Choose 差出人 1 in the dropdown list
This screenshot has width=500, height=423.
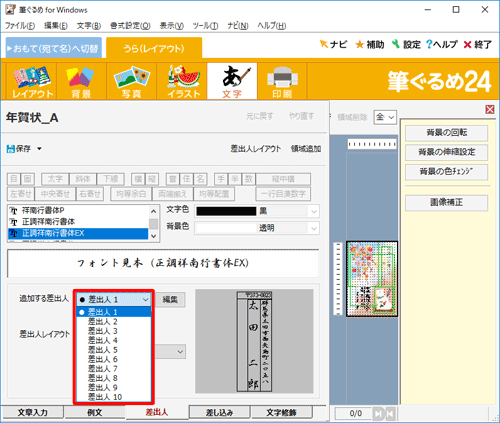(114, 312)
